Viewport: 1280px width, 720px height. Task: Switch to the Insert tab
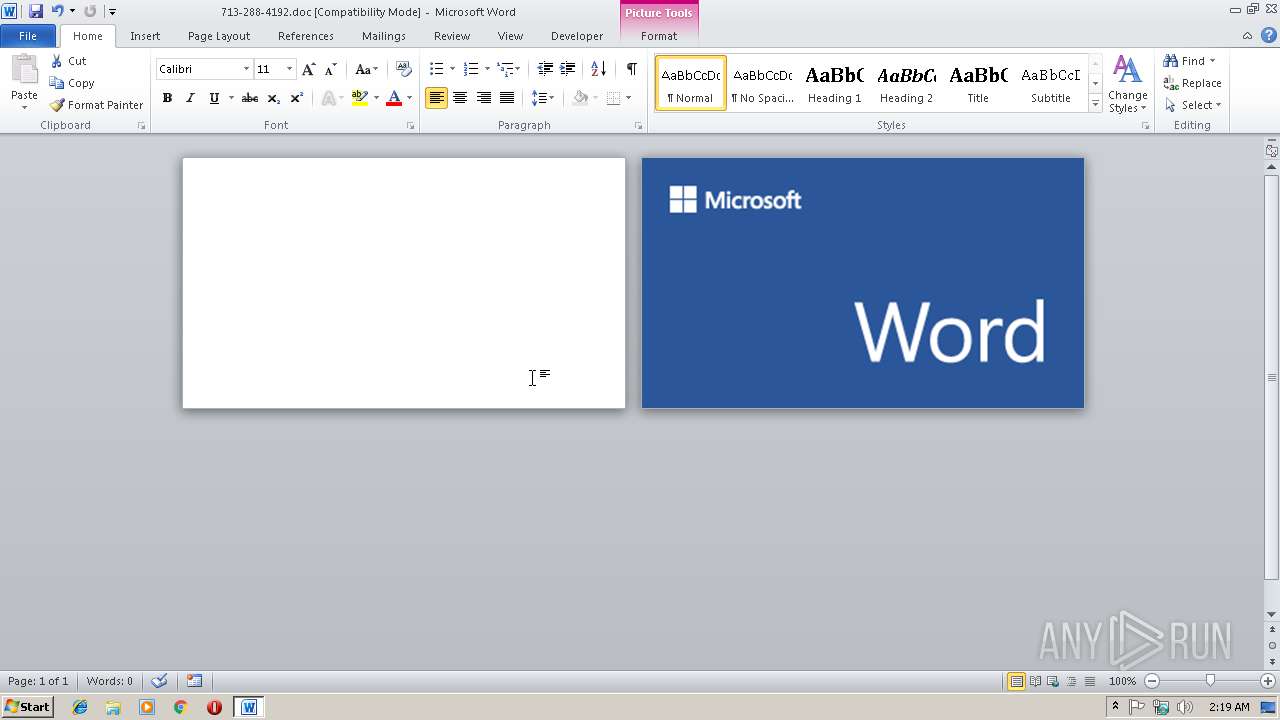[145, 36]
